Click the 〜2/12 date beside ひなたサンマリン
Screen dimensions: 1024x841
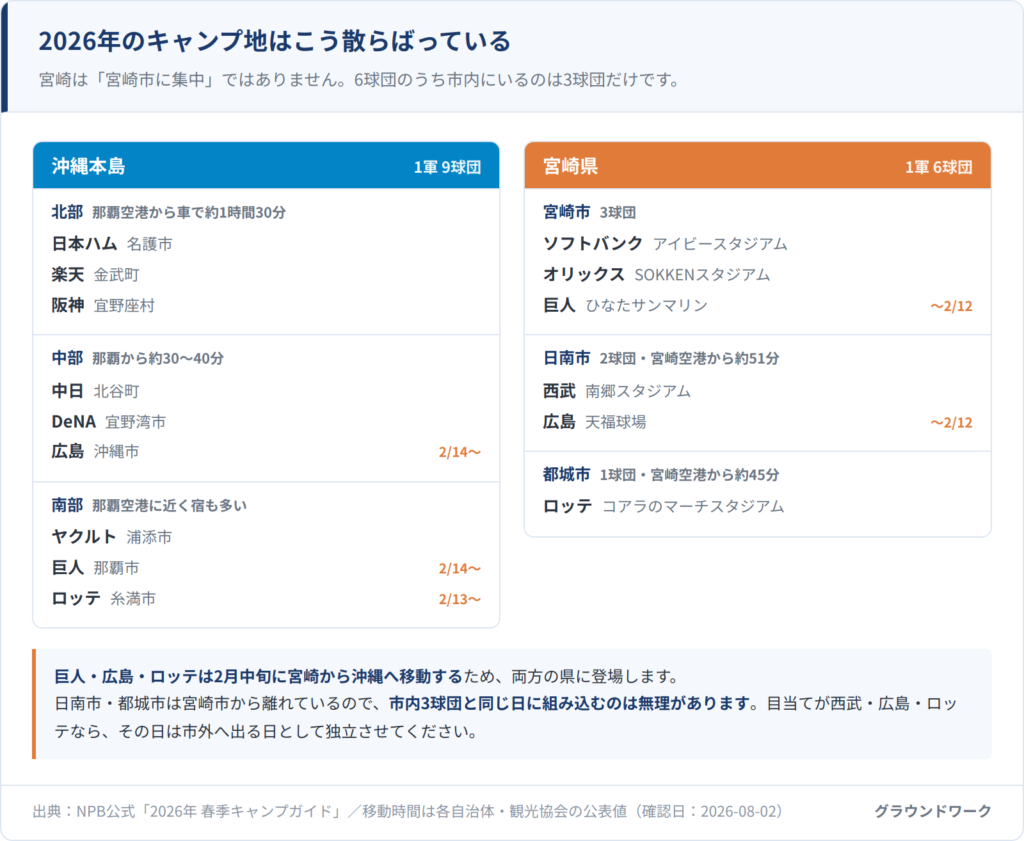click(952, 306)
